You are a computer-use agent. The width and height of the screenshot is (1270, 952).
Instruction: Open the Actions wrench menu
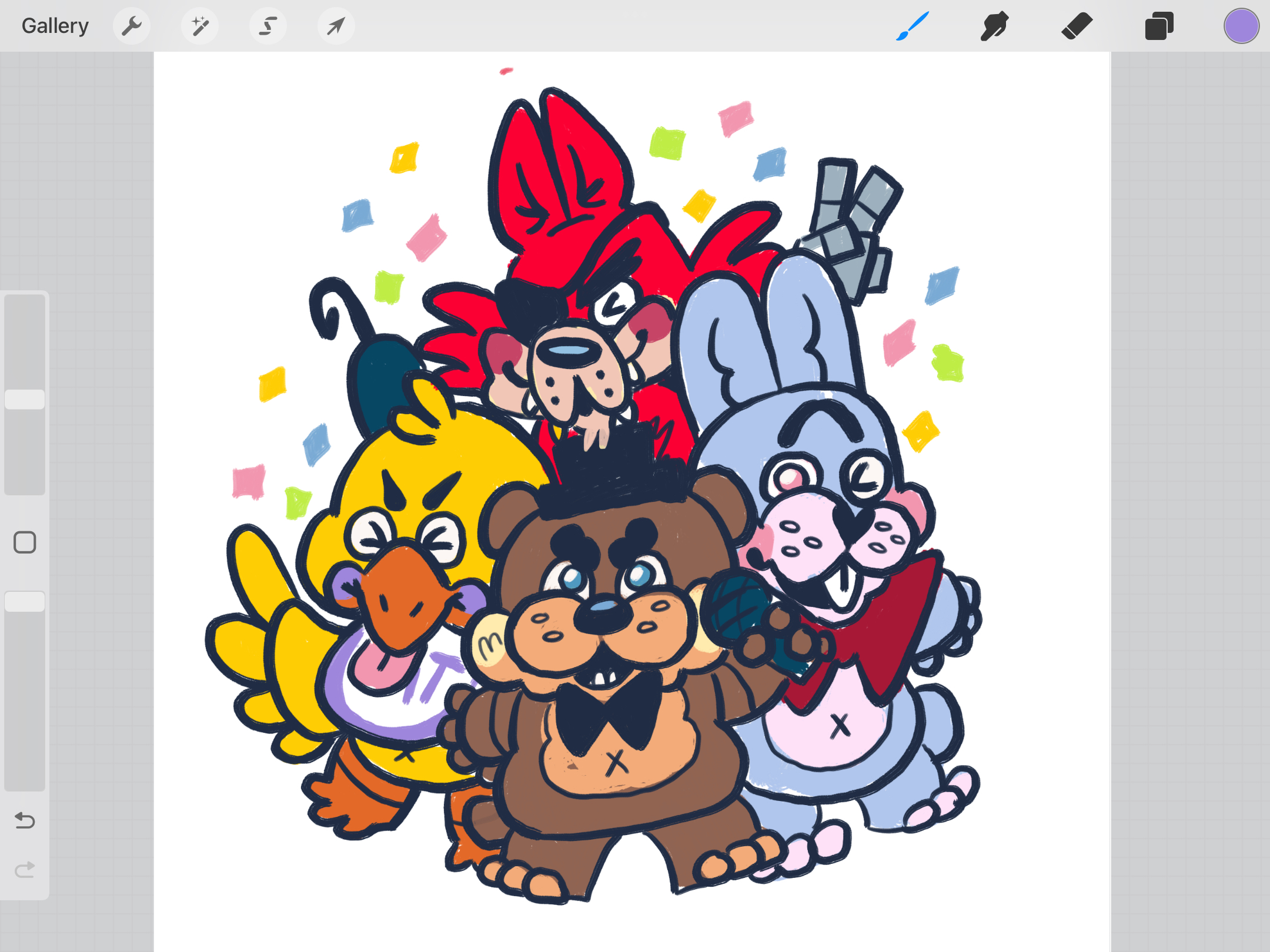tap(132, 26)
